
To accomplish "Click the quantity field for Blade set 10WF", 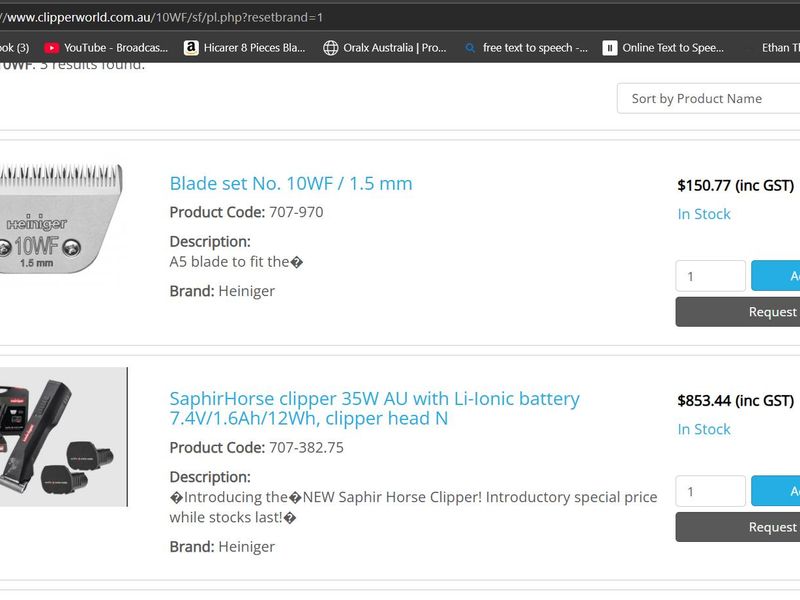I will (710, 276).
